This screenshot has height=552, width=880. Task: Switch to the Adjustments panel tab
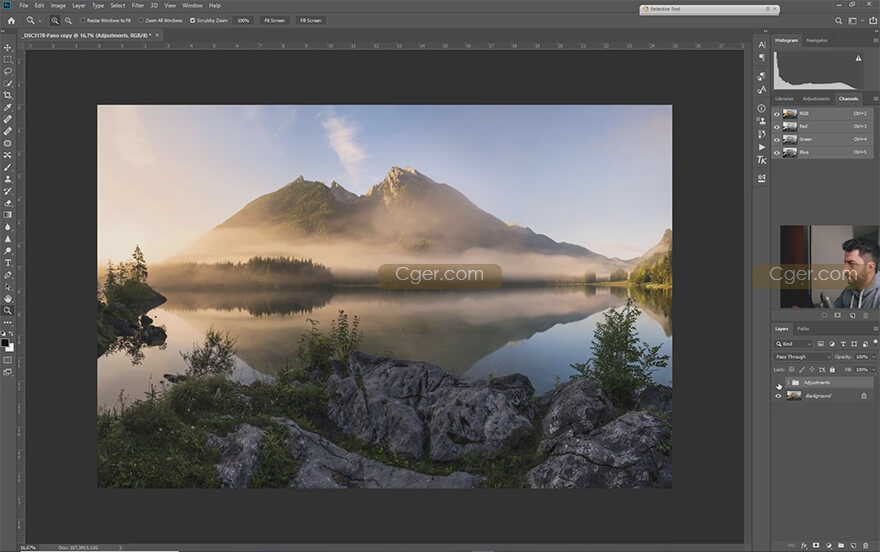pos(816,99)
